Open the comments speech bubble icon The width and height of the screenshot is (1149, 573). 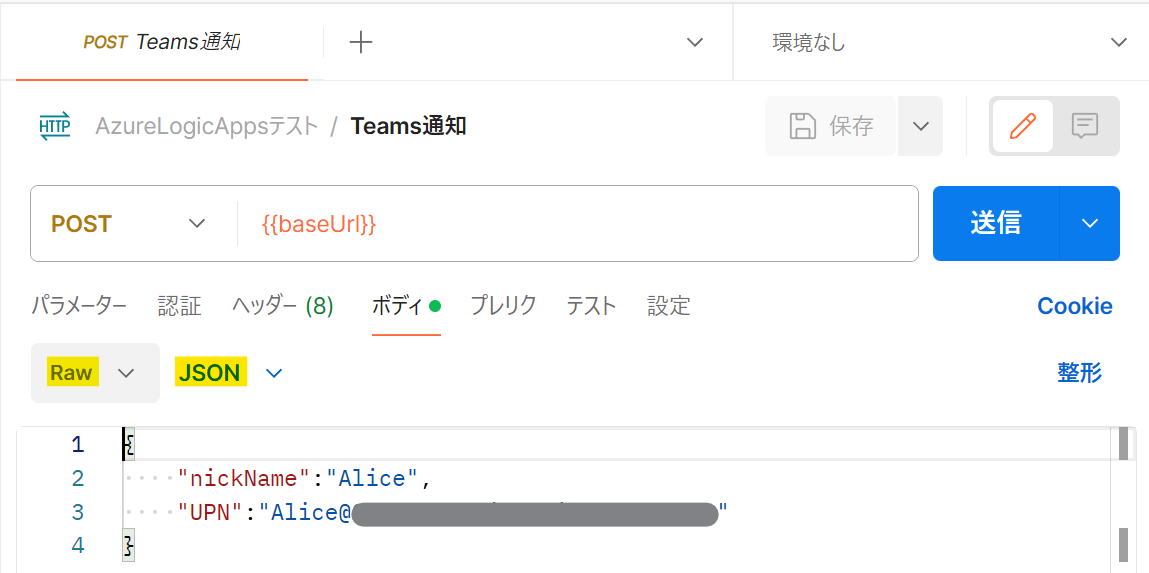(x=1085, y=126)
